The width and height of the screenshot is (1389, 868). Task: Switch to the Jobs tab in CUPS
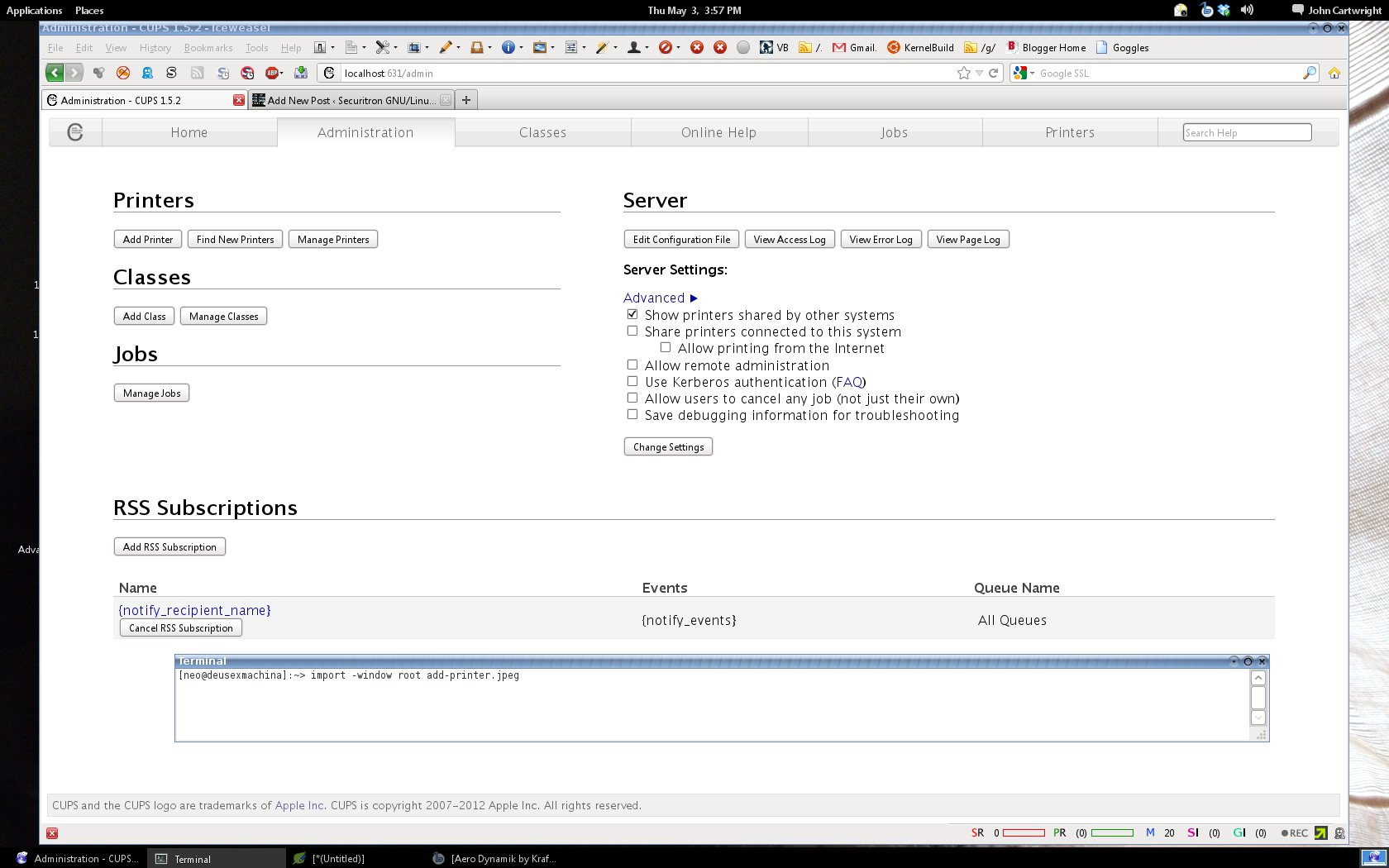894,132
